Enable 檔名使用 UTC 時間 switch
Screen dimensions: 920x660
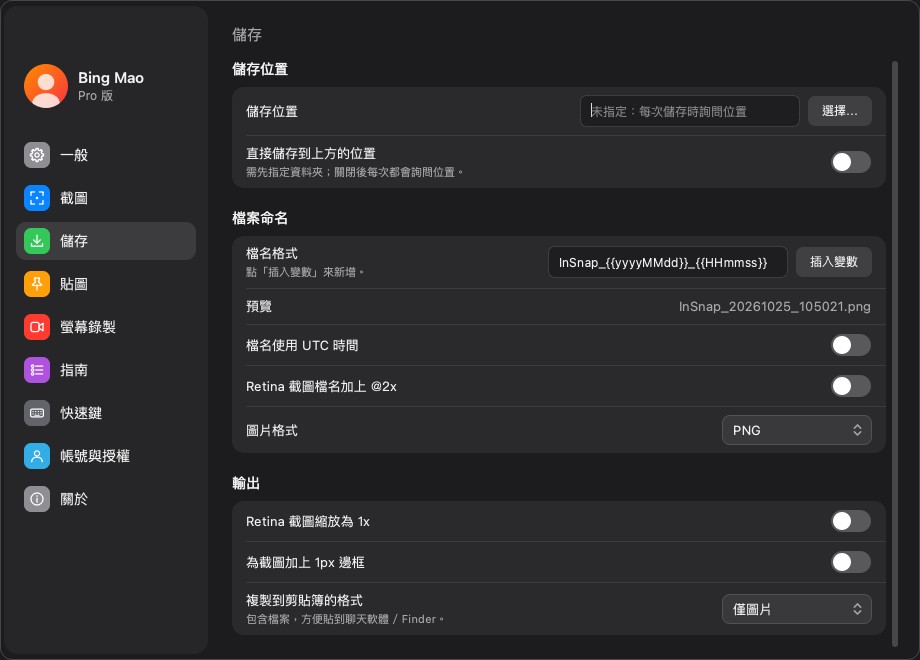851,345
